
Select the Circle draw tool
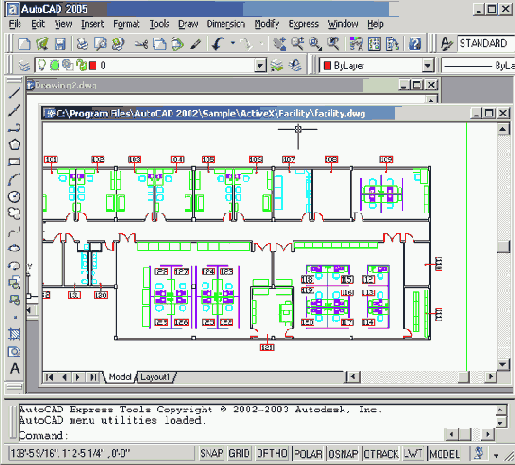pos(14,197)
